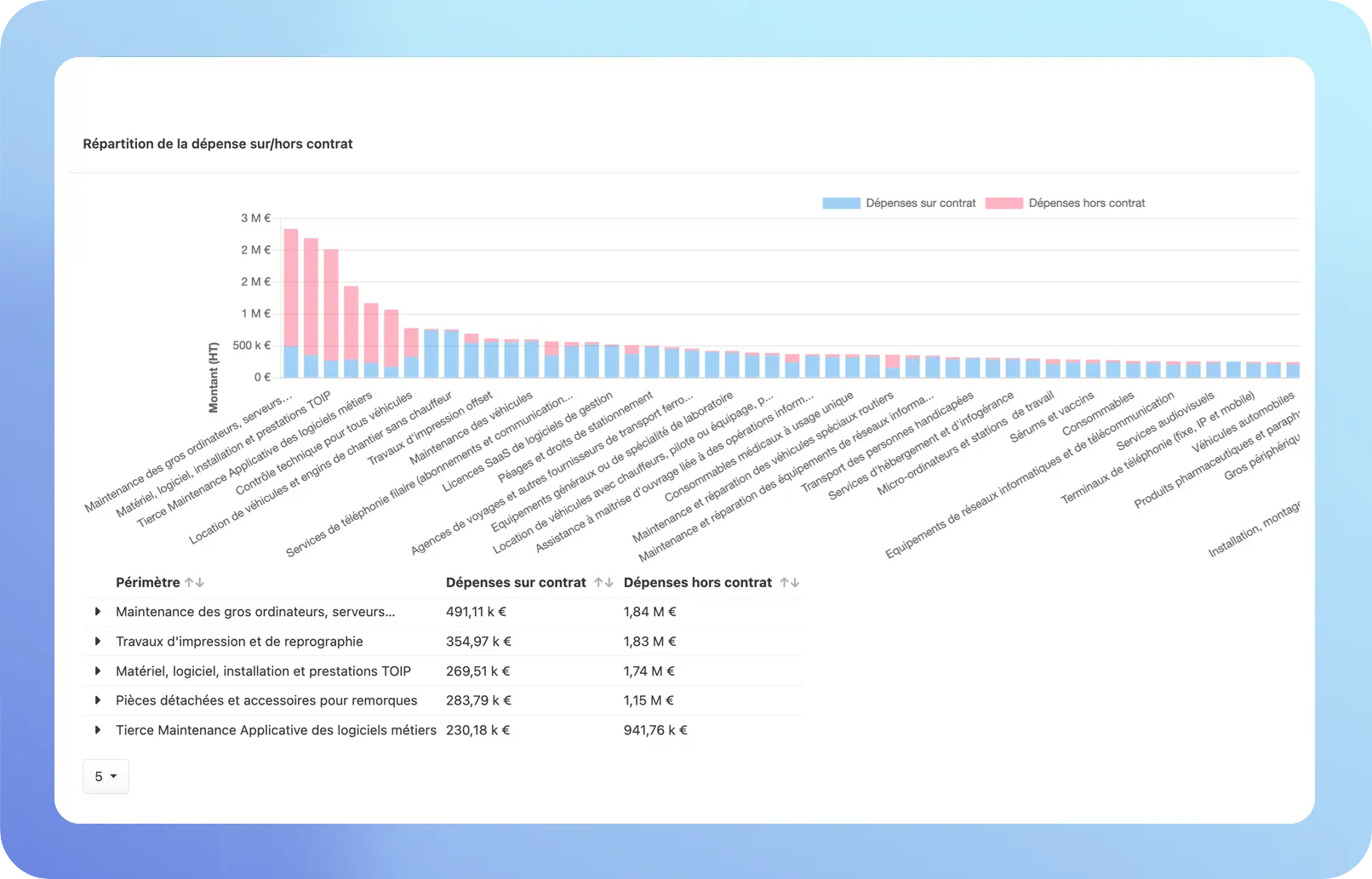Click the 941,76 k € value cell
This screenshot has width=1372, height=879.
tap(655, 730)
